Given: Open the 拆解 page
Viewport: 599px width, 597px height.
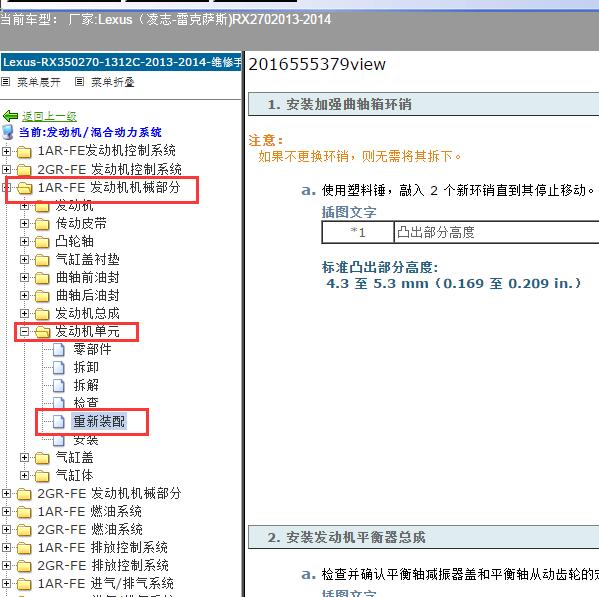Looking at the screenshot, I should [x=86, y=385].
